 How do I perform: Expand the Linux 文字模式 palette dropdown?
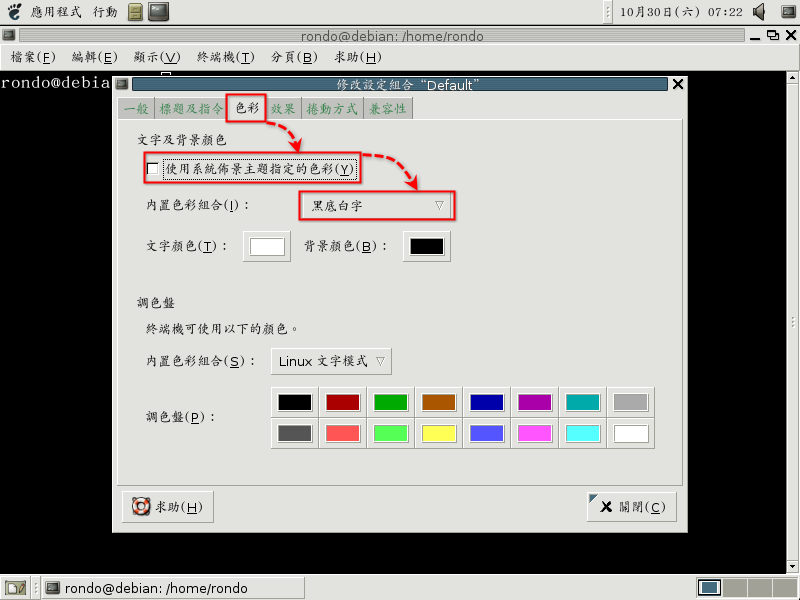pos(331,361)
